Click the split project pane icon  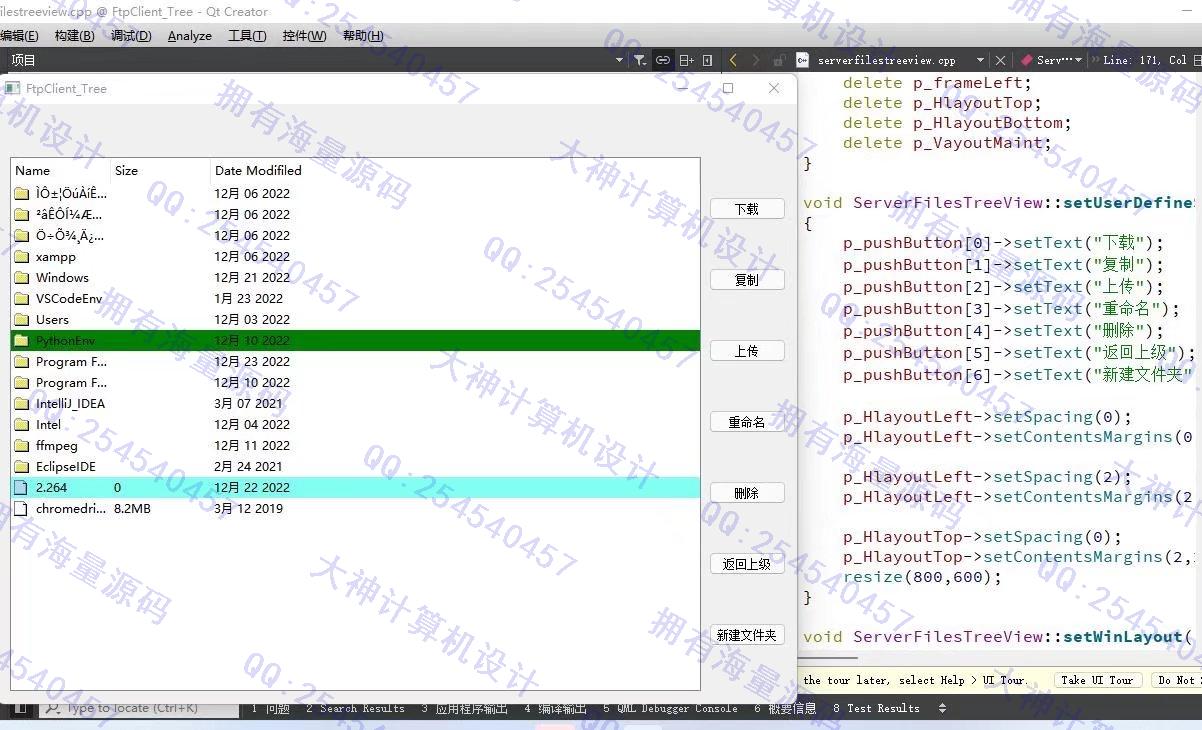686,60
